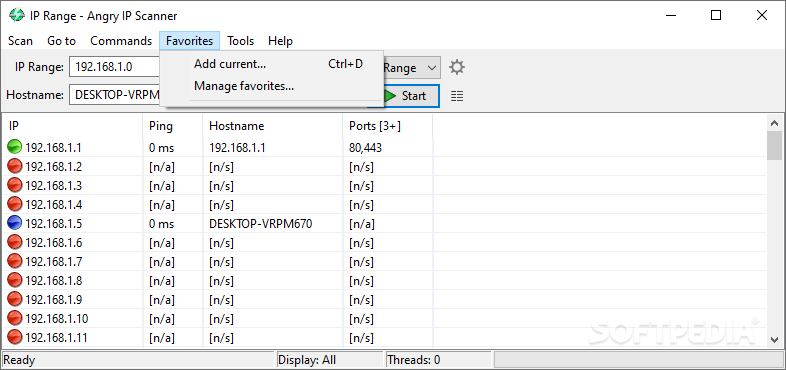
Task: Open the Tools menu
Action: (241, 41)
